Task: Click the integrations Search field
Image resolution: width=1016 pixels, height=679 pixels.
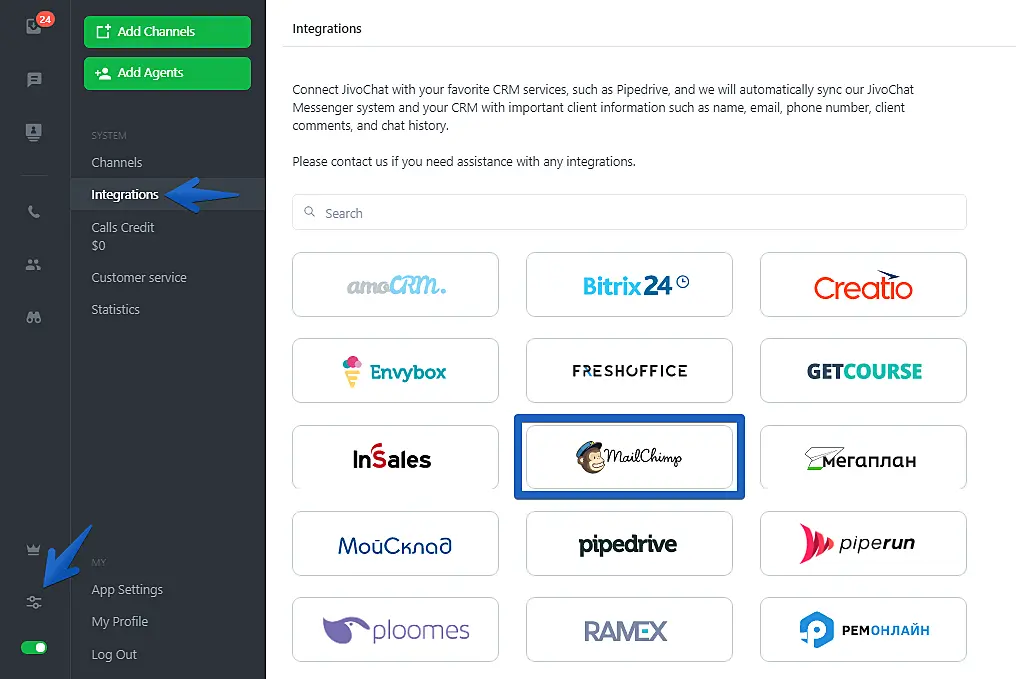Action: tap(629, 213)
